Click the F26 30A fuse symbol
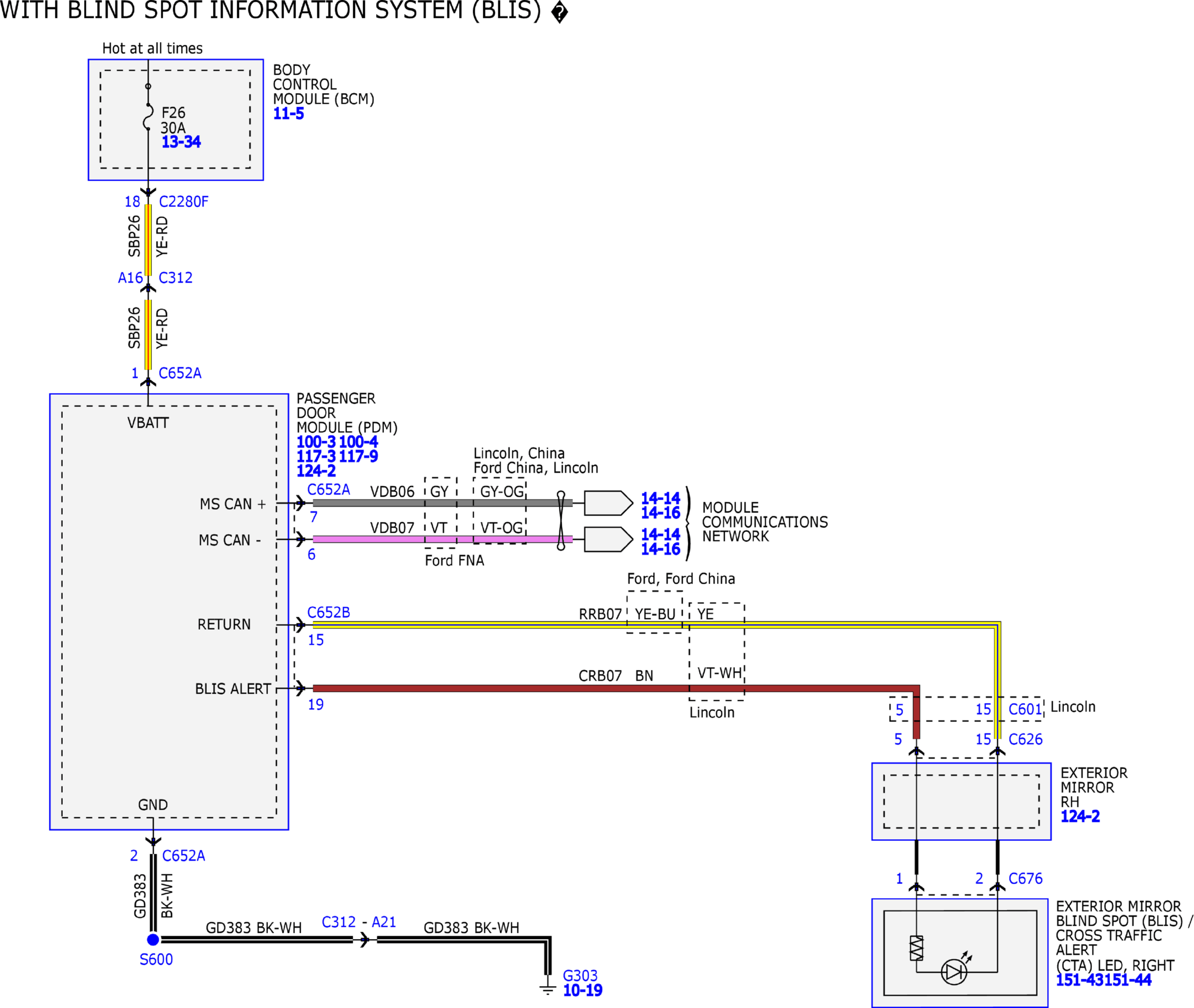Image resolution: width=1194 pixels, height=1008 pixels. pyautogui.click(x=148, y=117)
